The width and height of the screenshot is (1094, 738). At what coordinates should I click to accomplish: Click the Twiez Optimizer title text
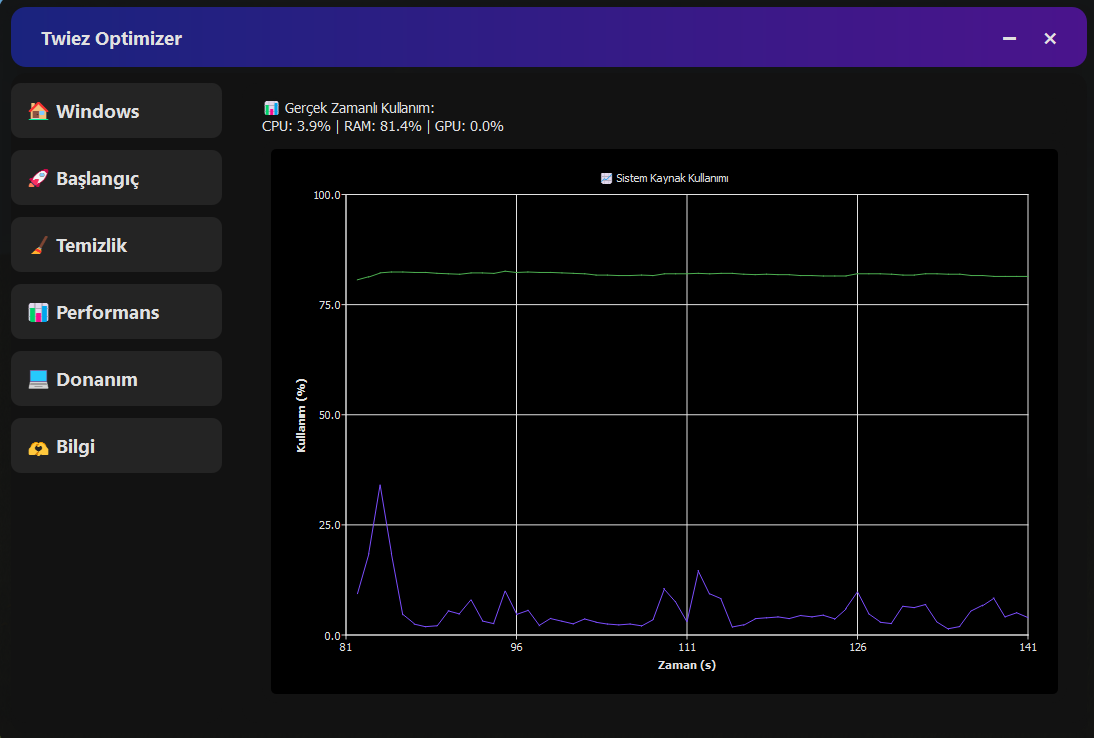tap(112, 38)
